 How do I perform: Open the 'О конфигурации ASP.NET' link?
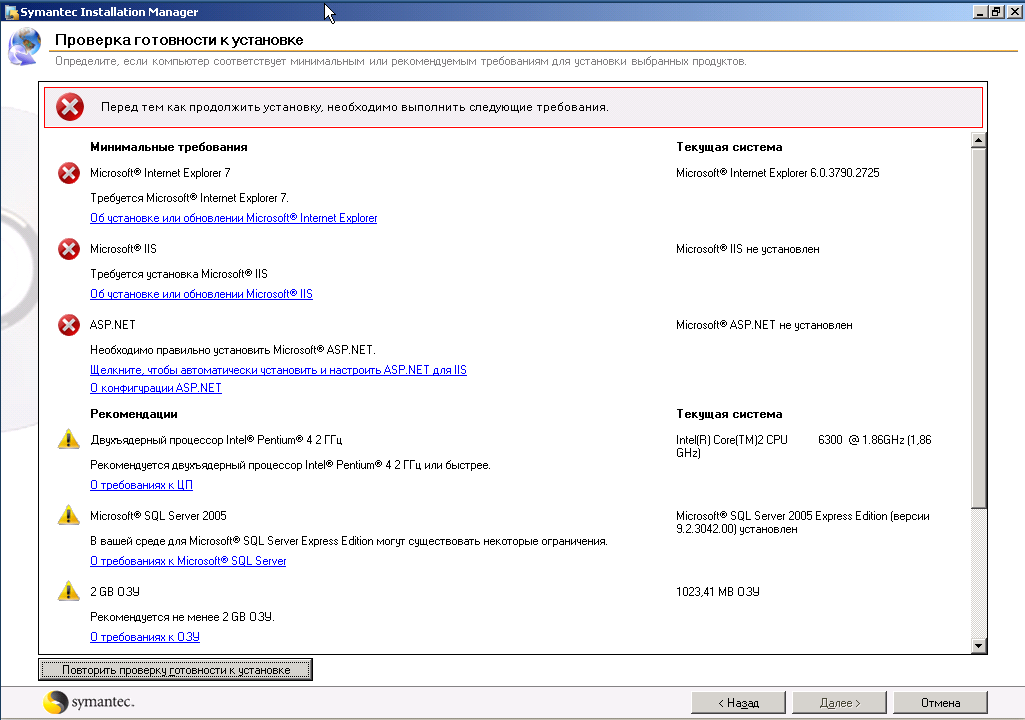point(156,388)
